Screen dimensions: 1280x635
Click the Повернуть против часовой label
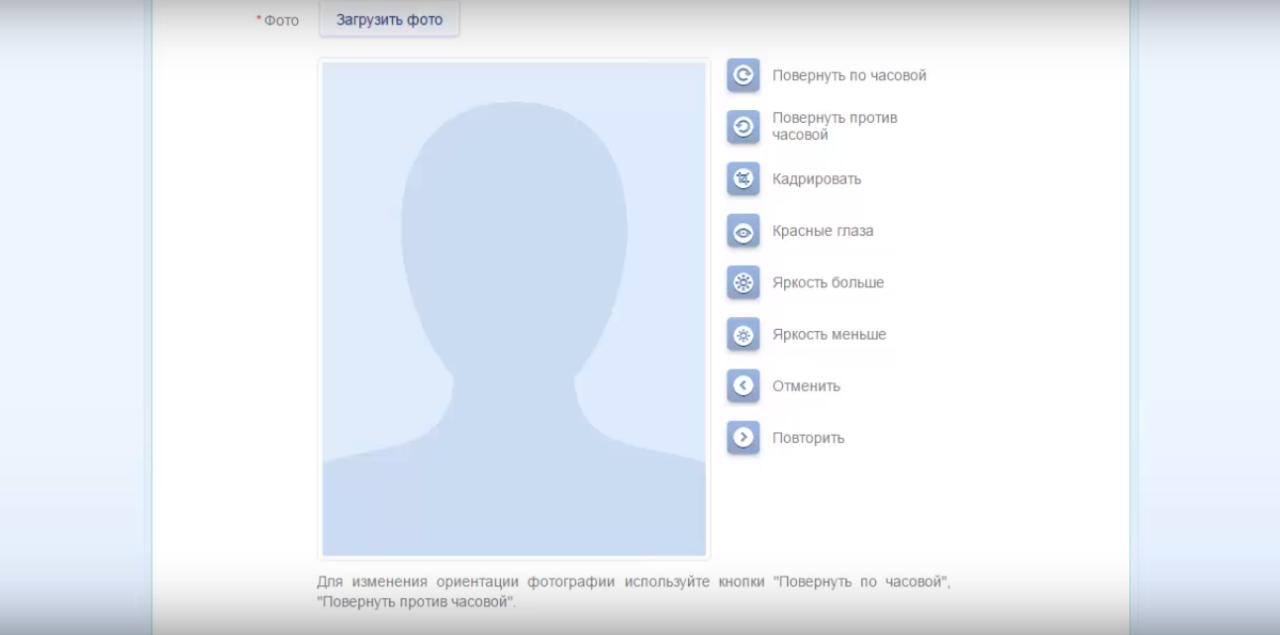click(x=835, y=126)
